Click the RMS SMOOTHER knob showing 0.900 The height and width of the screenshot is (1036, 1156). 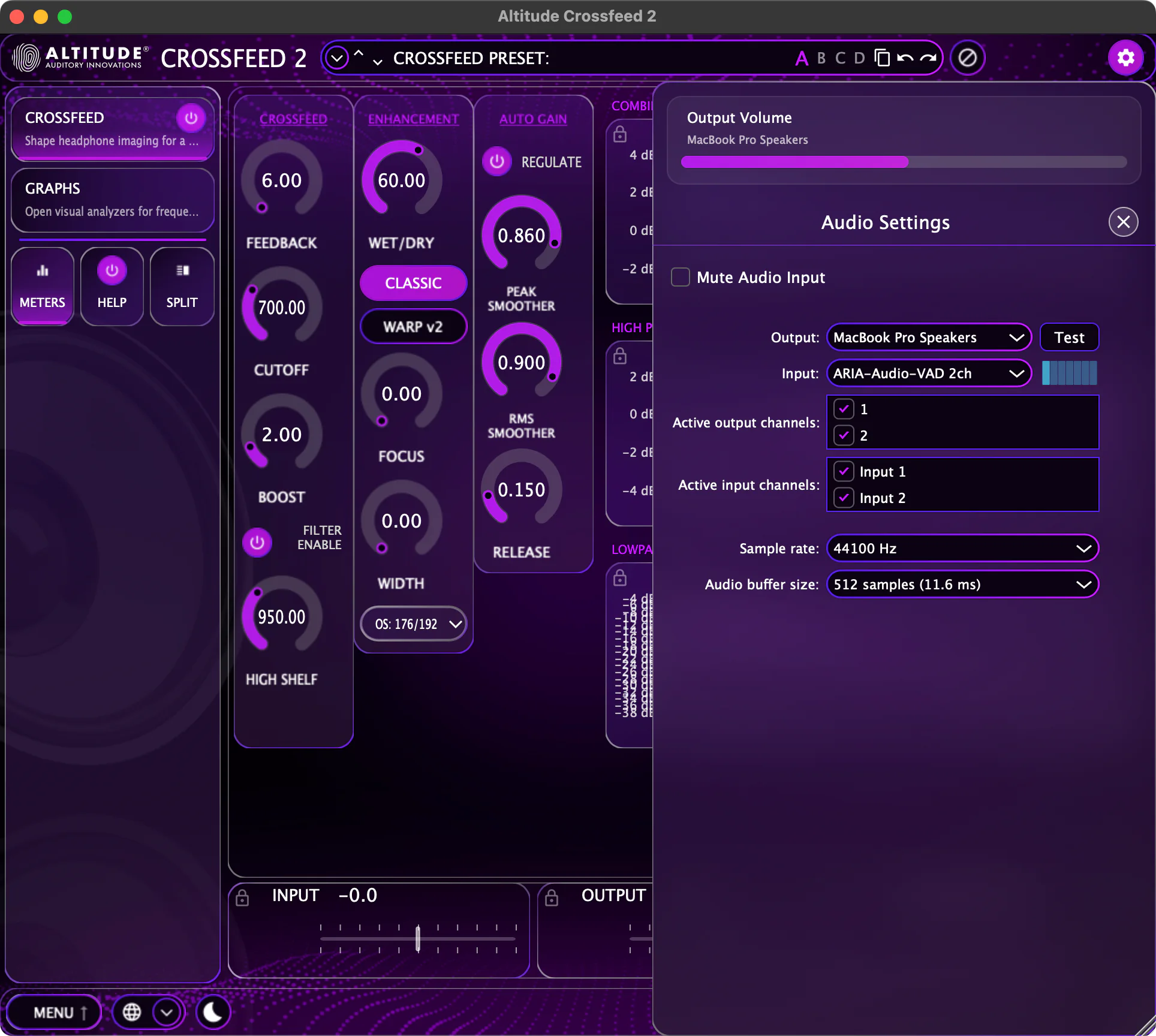521,362
